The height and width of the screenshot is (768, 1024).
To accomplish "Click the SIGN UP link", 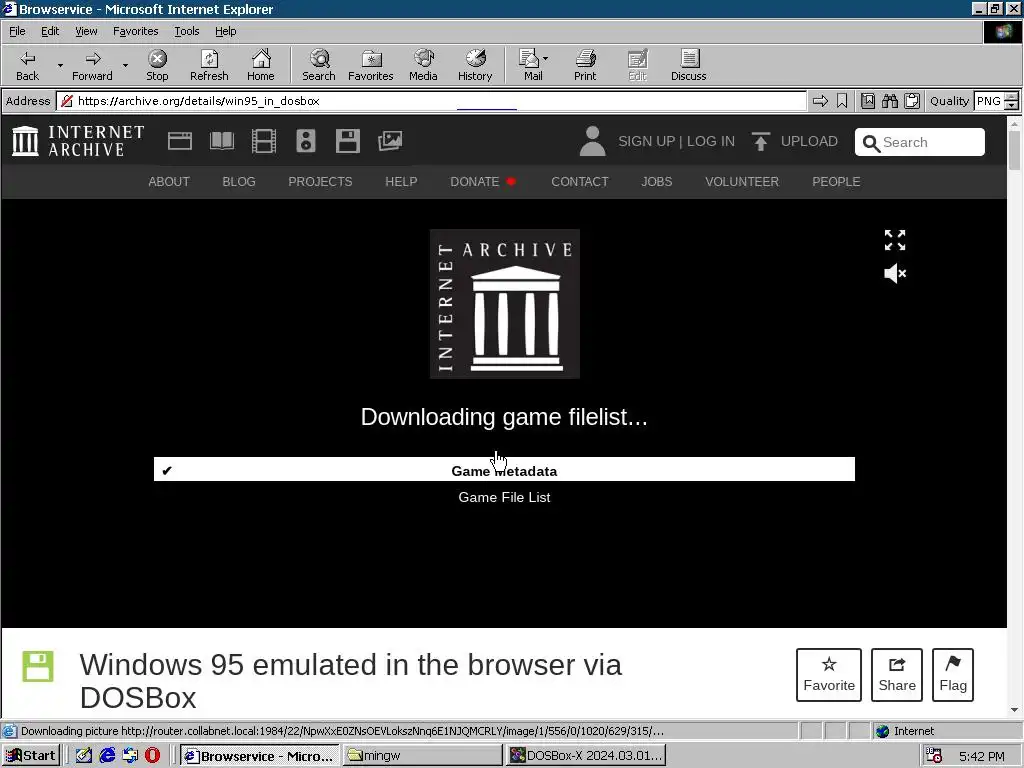I will pyautogui.click(x=646, y=141).
